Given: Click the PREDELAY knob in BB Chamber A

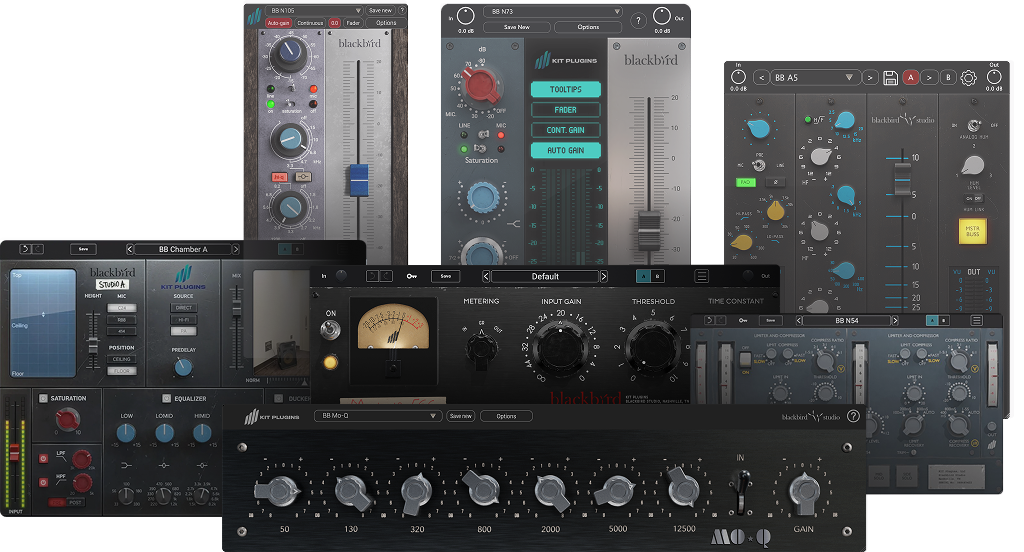Looking at the screenshot, I should [x=184, y=367].
